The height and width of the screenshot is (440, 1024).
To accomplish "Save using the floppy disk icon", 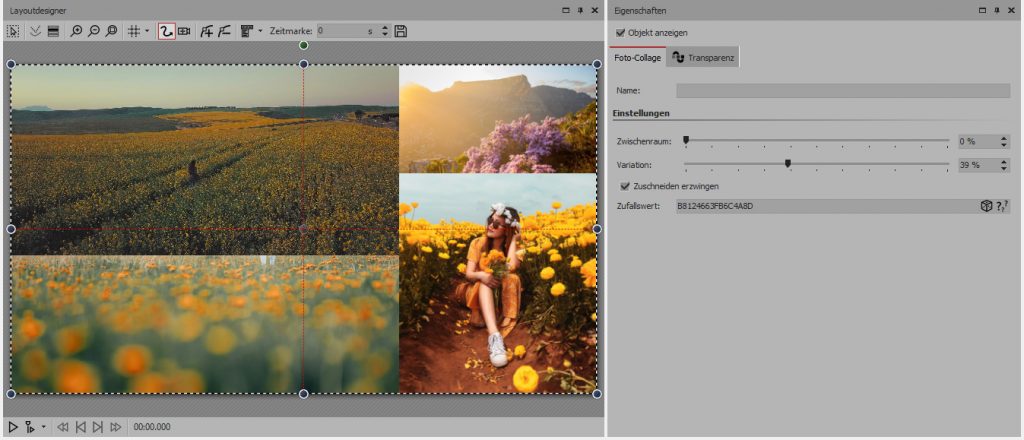I will [x=401, y=32].
